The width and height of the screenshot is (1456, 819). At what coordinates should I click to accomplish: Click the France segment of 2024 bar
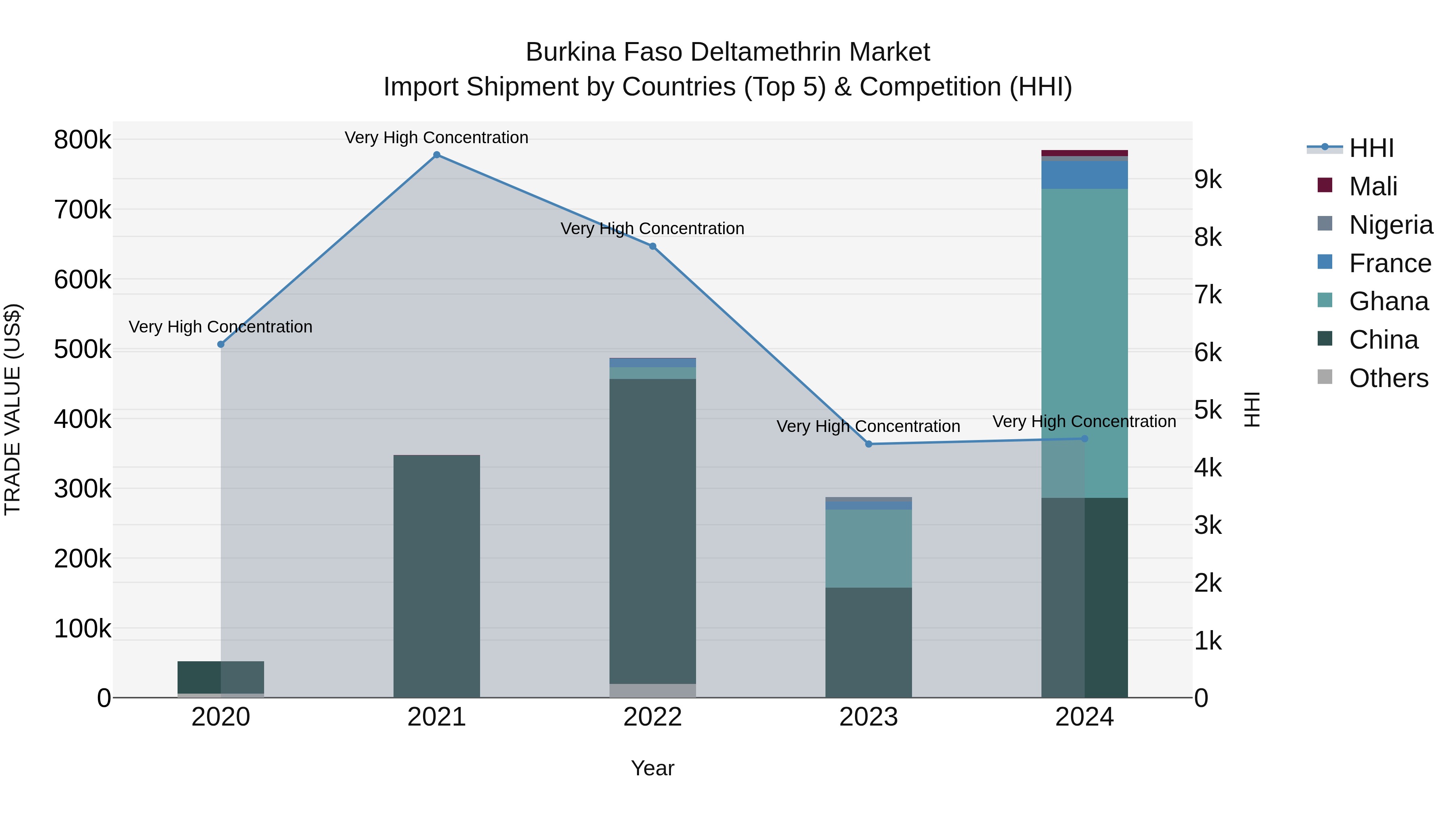pos(1085,175)
